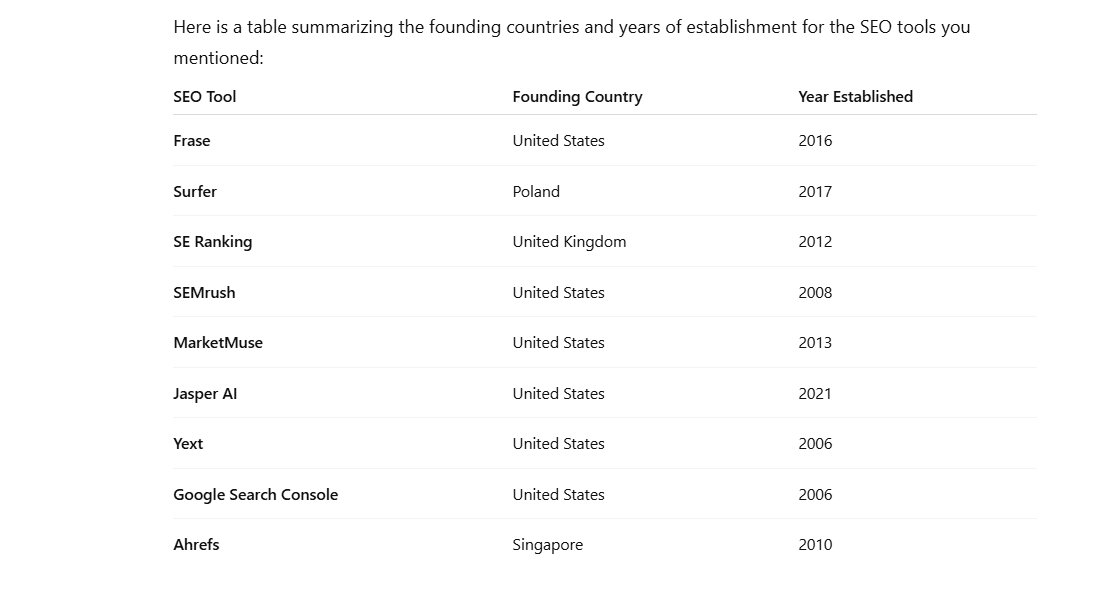Select the Frase tool name cell
1098x589 pixels.
pyautogui.click(x=192, y=141)
